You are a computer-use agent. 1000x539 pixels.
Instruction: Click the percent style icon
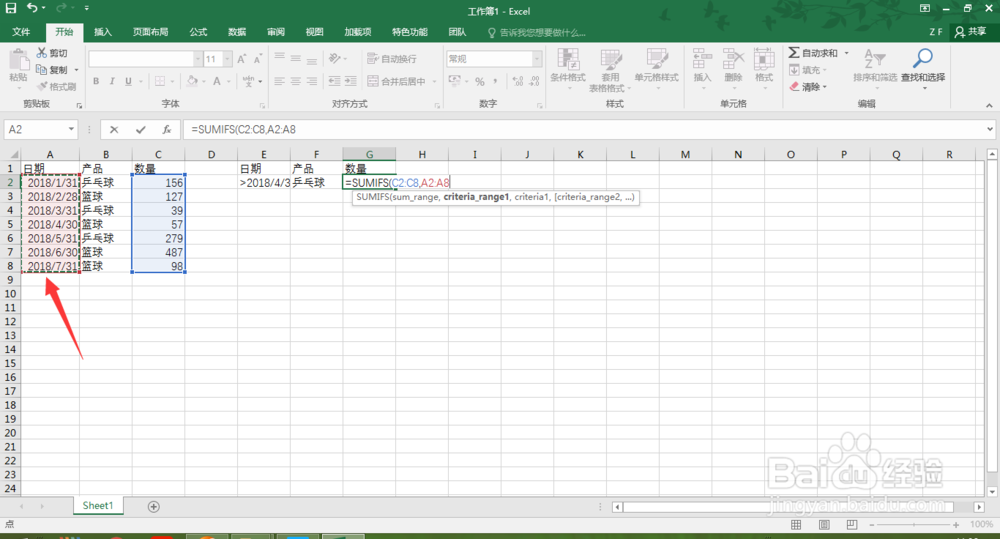[480, 82]
